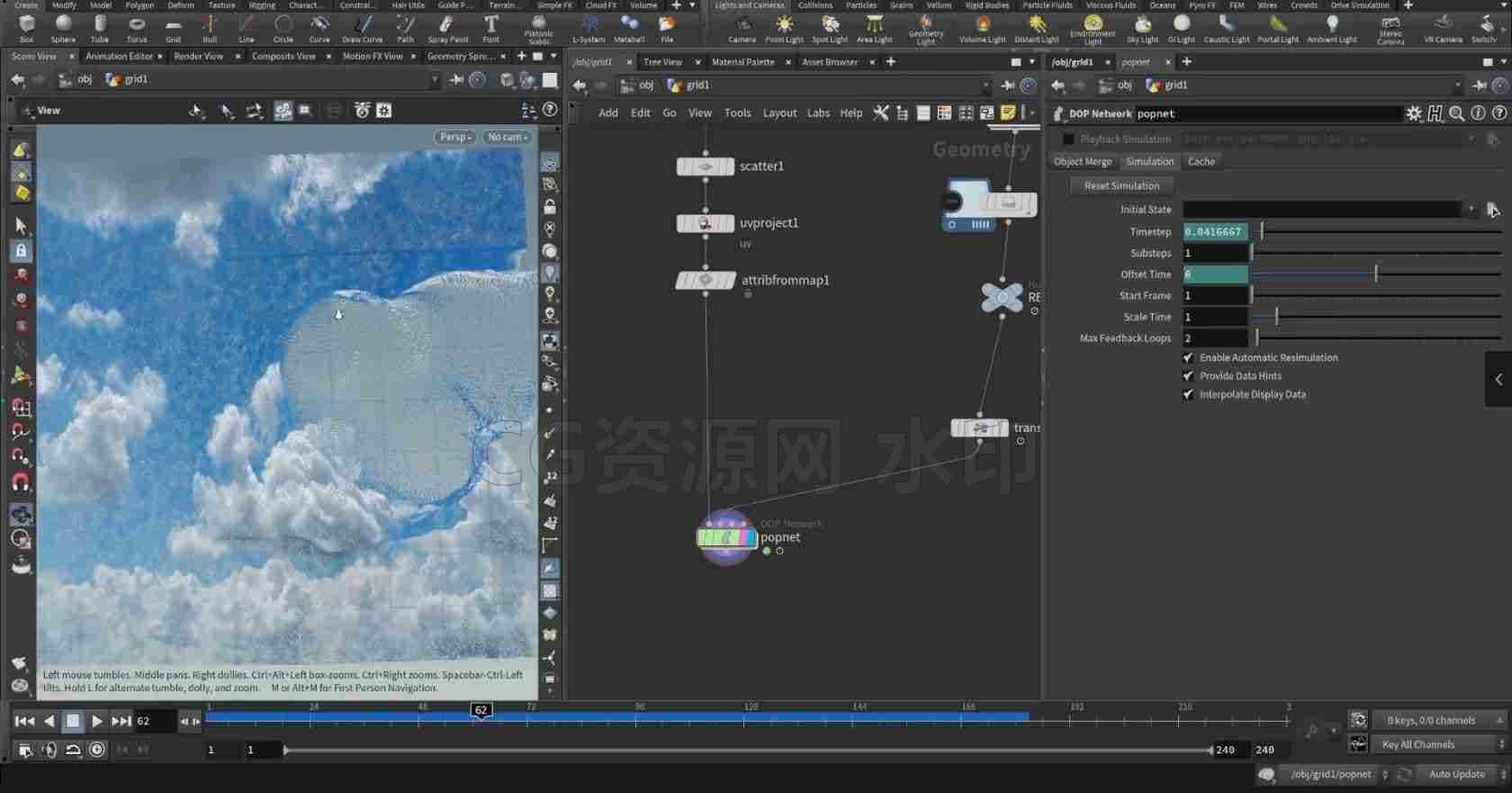Click the current frame number field
The image size is (1512, 793).
coord(155,721)
